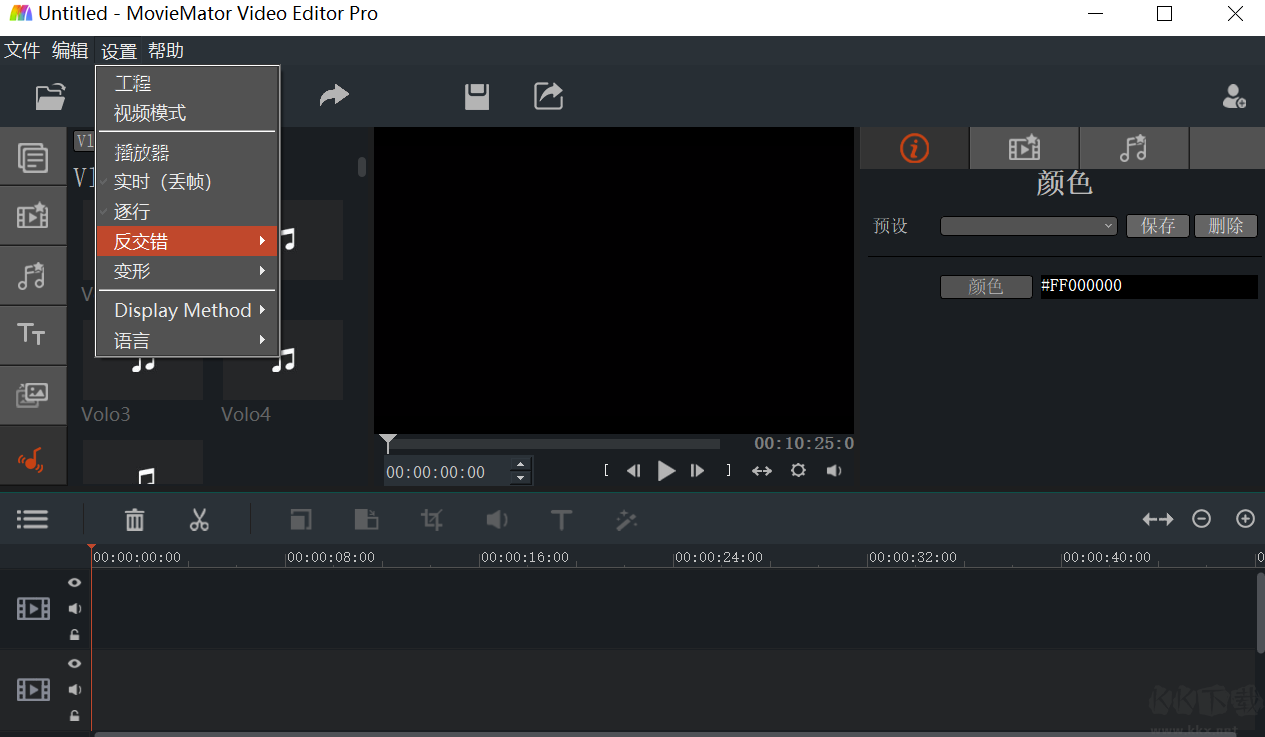Click the open folder icon in top toolbar
Screen dimensions: 1265x737
pos(50,96)
